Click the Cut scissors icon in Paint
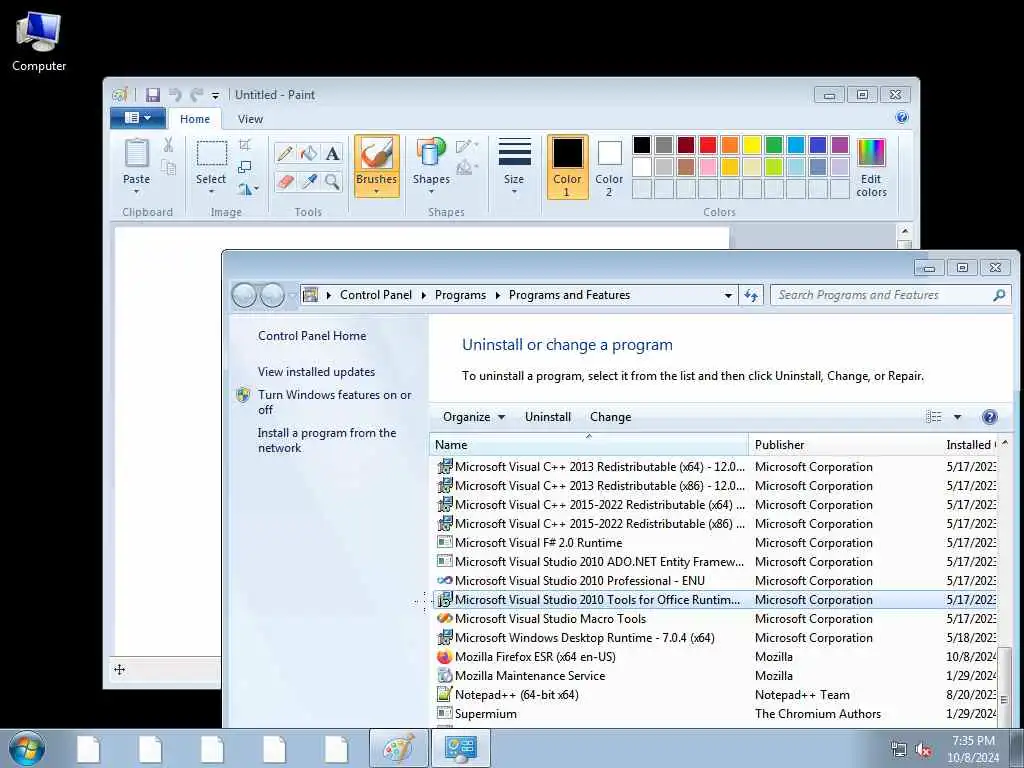 (168, 145)
